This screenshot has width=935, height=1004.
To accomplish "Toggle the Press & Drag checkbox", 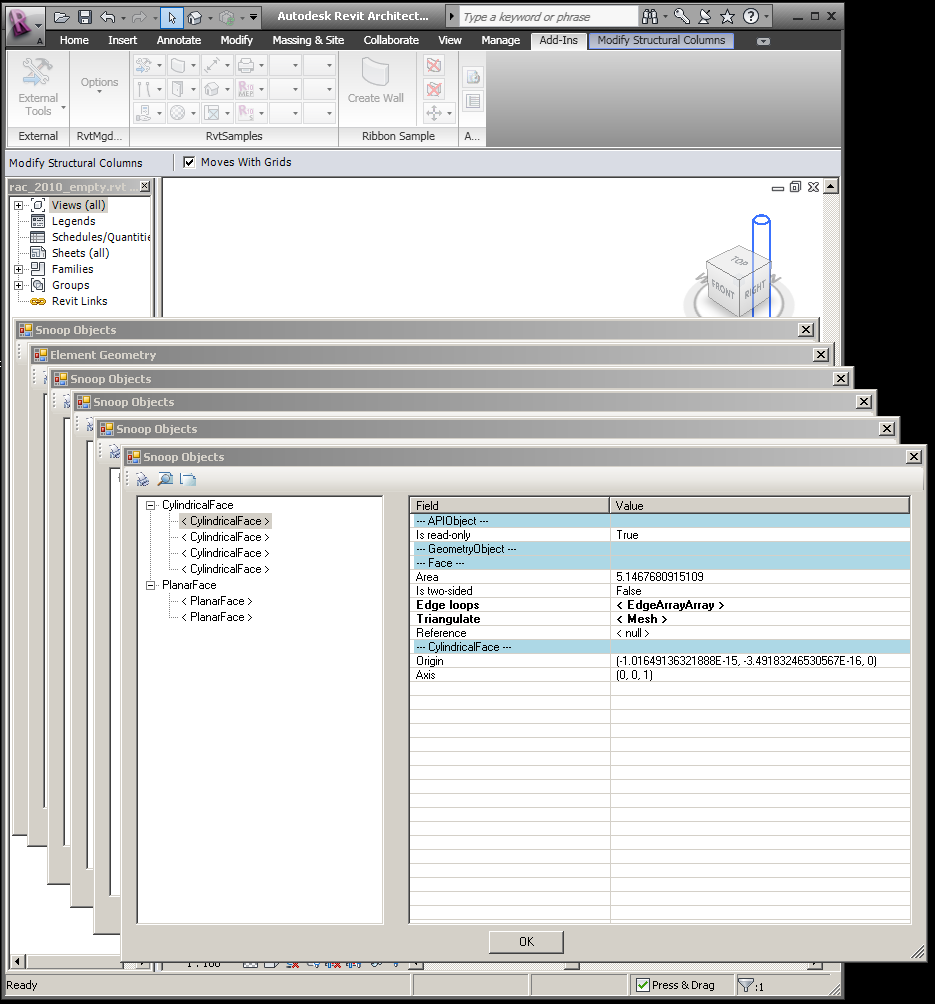I will (643, 985).
